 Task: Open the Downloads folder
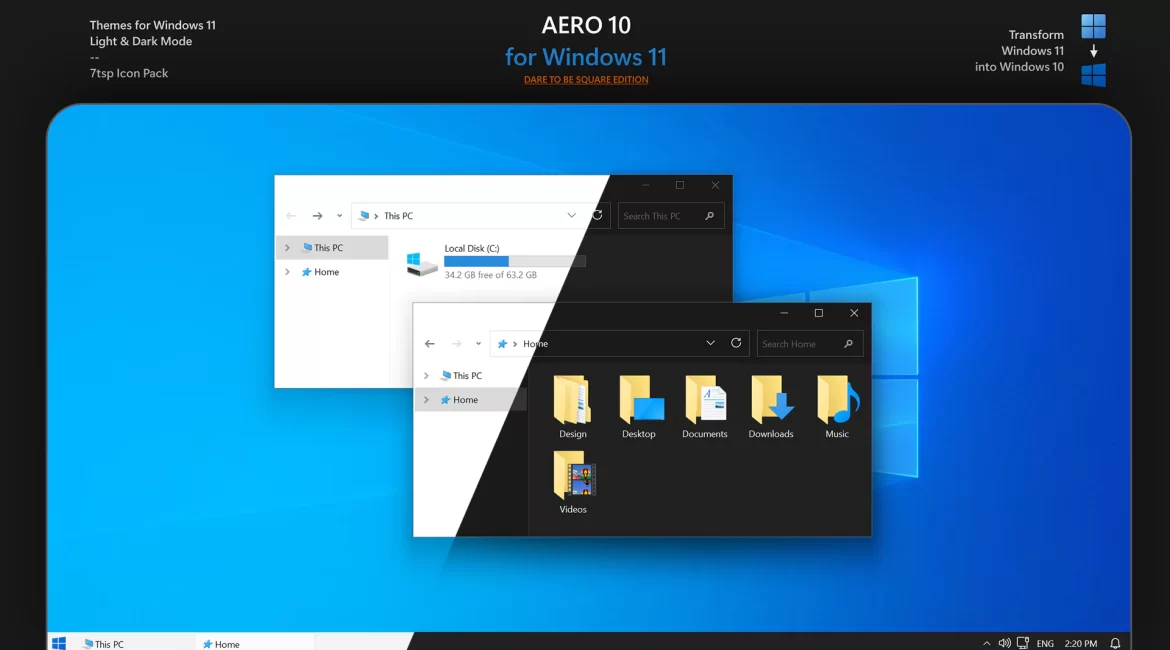[x=771, y=401]
